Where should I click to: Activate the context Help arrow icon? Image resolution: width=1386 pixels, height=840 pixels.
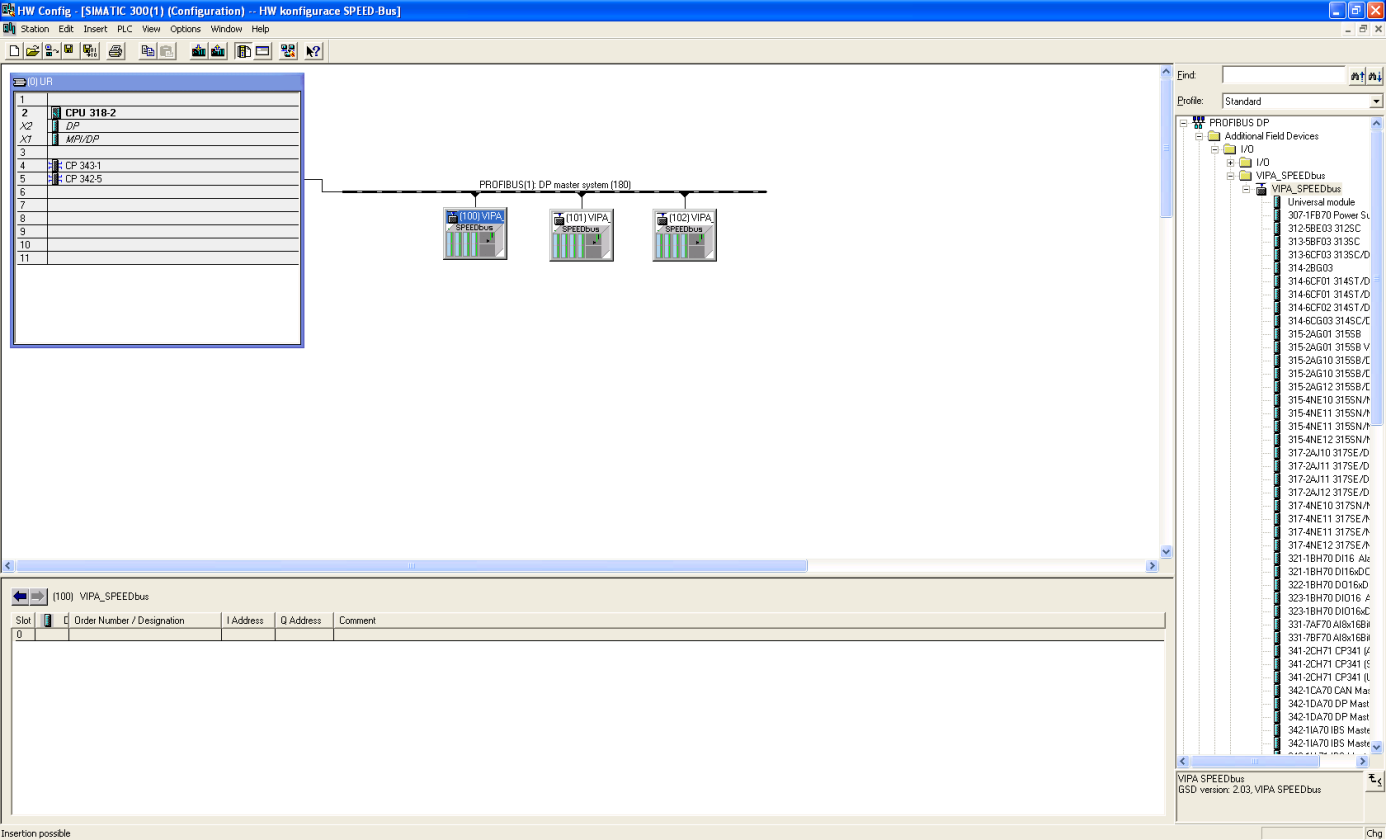(313, 50)
